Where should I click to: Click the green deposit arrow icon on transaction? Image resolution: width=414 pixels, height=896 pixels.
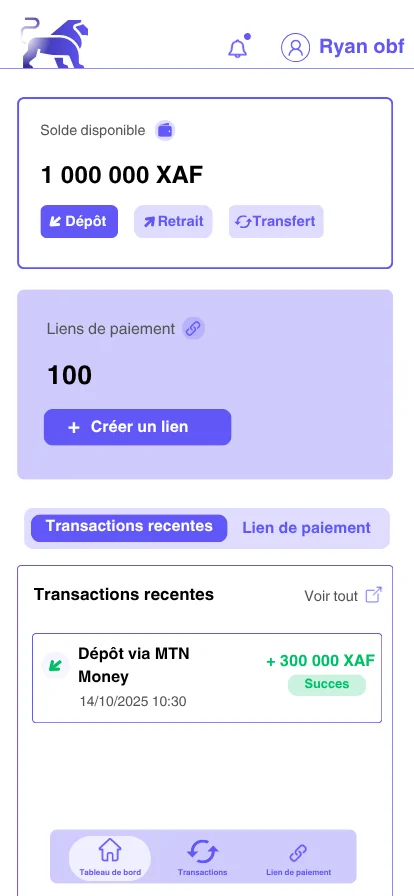[x=55, y=666]
